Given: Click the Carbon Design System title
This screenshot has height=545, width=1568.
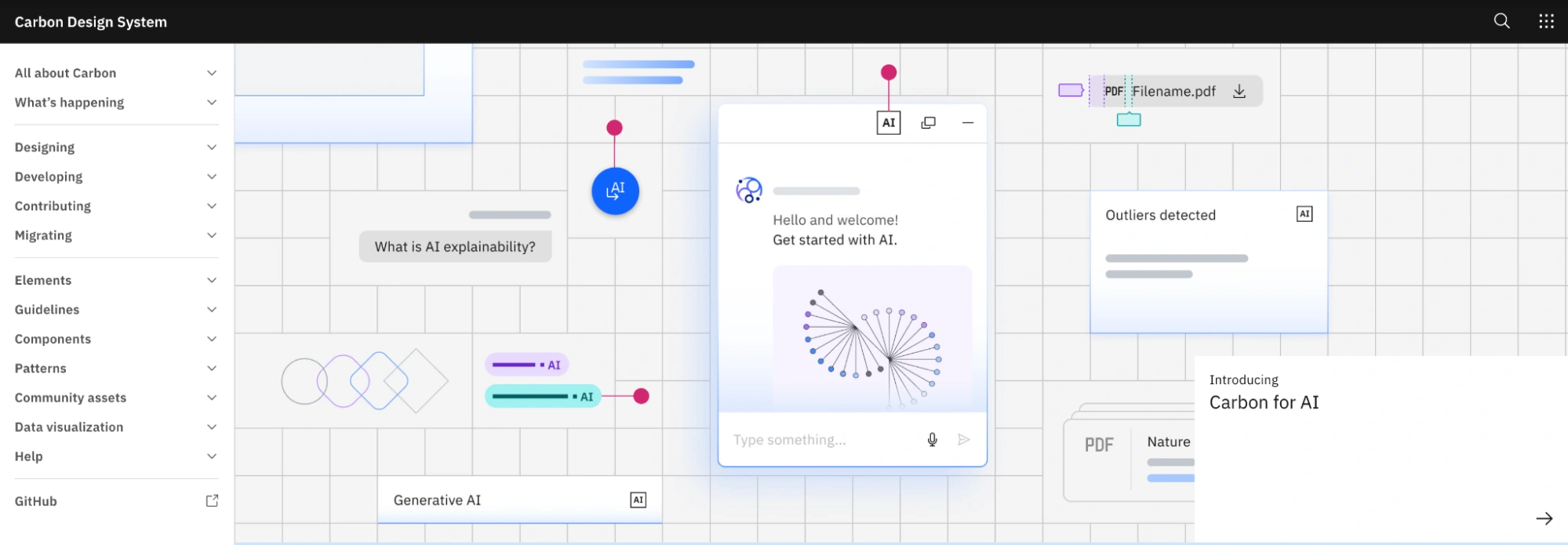Looking at the screenshot, I should coord(91,22).
